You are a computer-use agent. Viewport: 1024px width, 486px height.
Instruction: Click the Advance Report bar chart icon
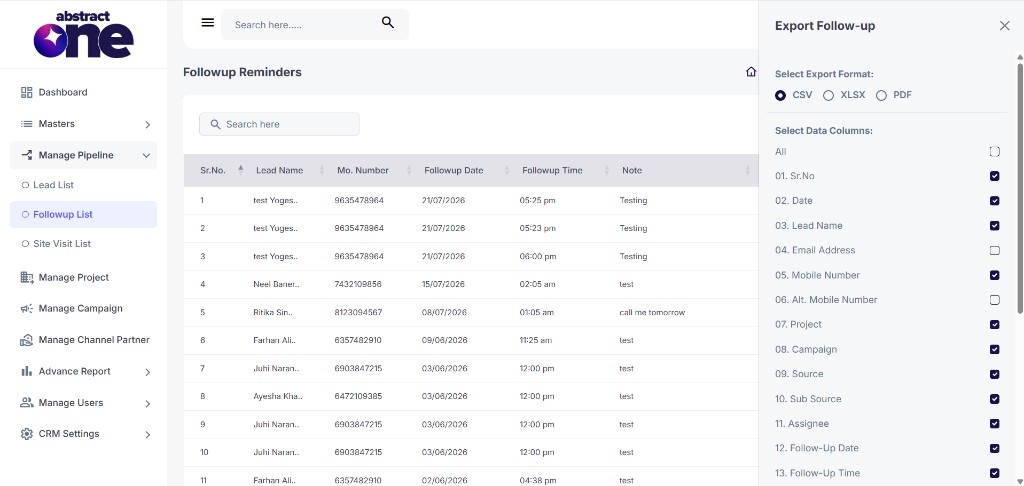27,371
